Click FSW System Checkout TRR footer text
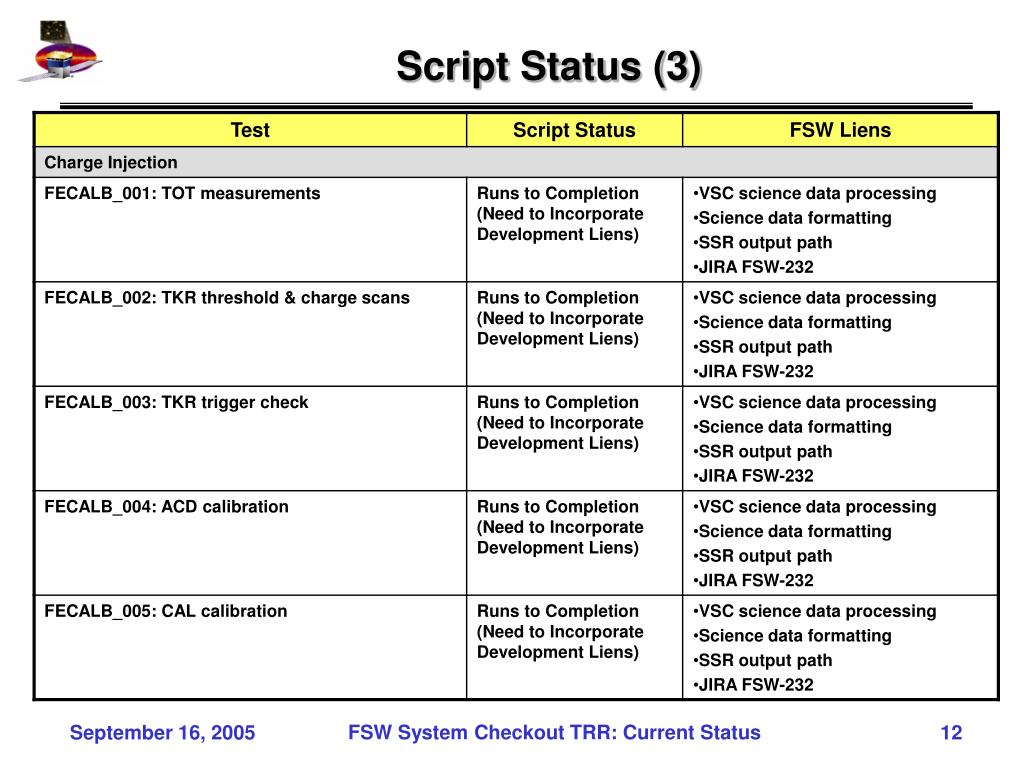The image size is (1024, 768). click(554, 733)
